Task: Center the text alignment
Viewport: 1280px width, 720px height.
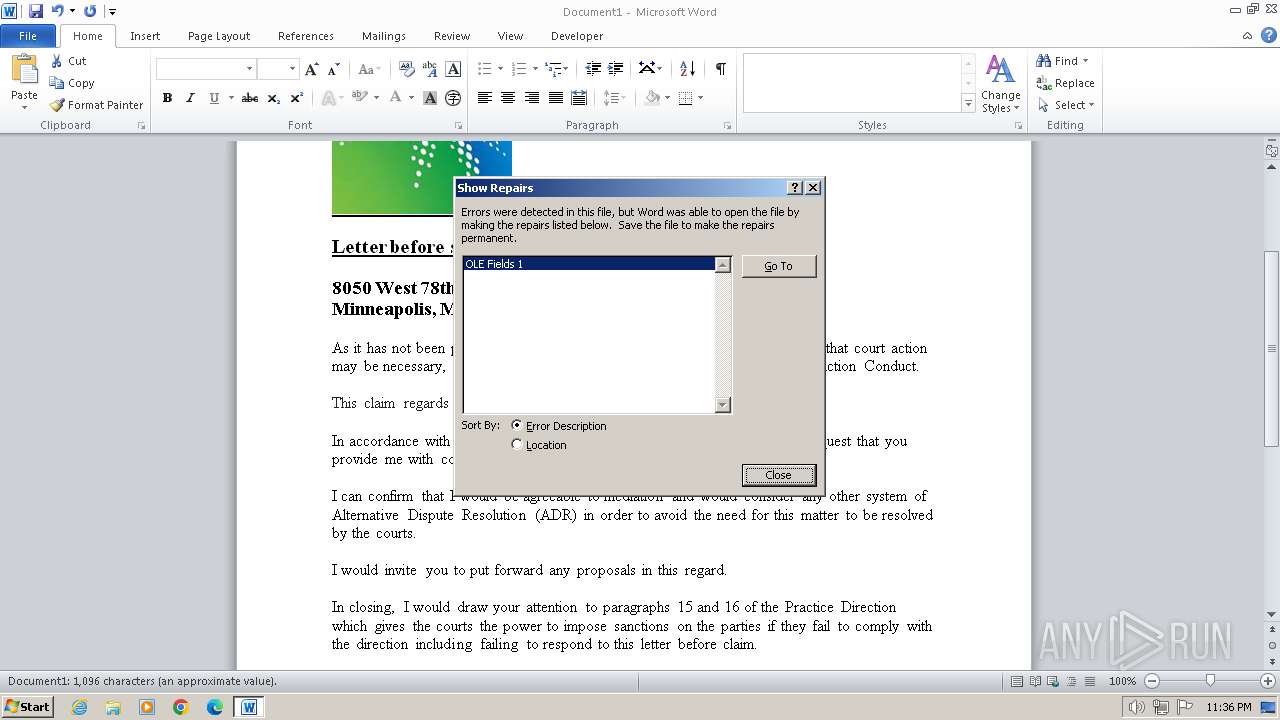Action: 508,98
